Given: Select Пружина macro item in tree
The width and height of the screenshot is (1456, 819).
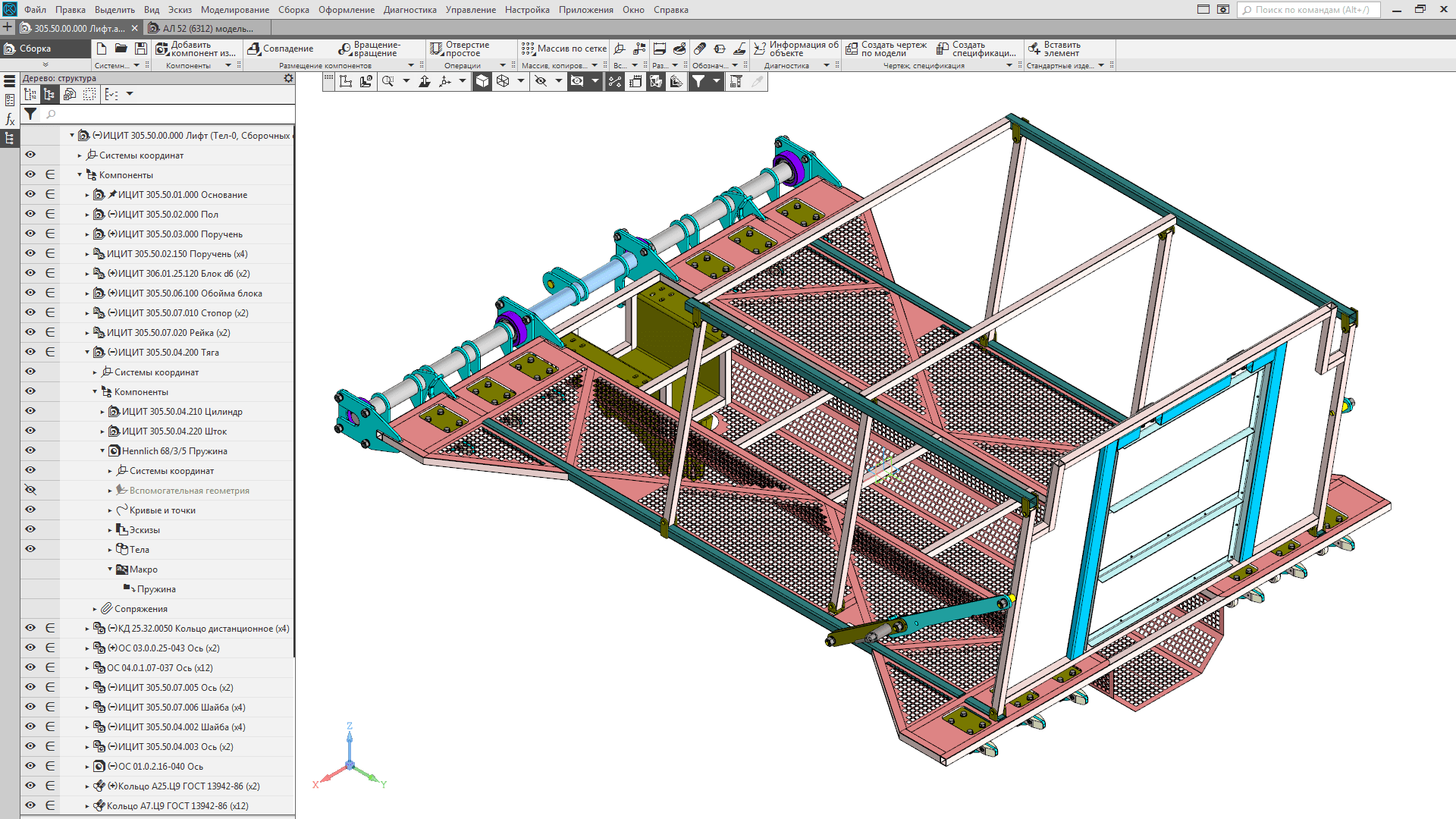Looking at the screenshot, I should pos(155,589).
